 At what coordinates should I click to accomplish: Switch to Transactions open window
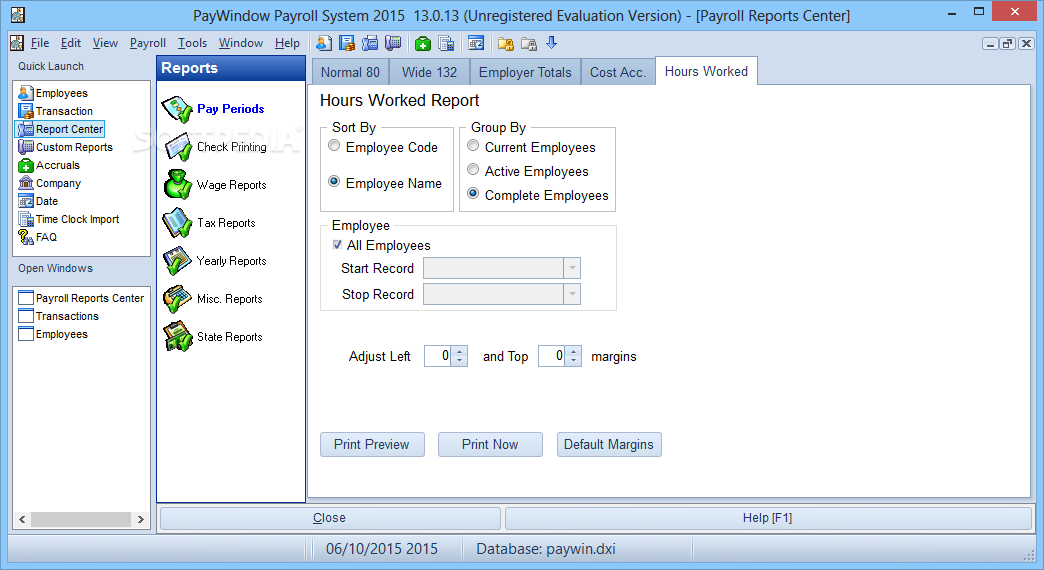pyautogui.click(x=59, y=316)
